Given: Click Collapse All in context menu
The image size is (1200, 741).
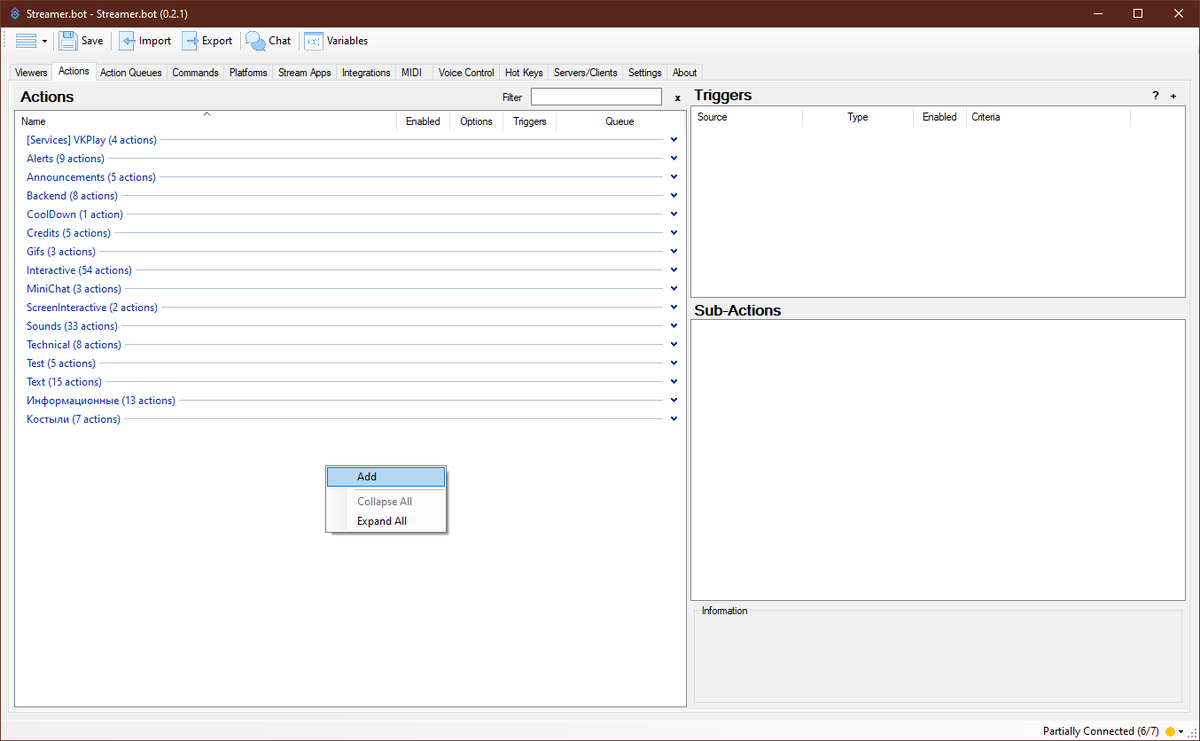Looking at the screenshot, I should pos(386,501).
